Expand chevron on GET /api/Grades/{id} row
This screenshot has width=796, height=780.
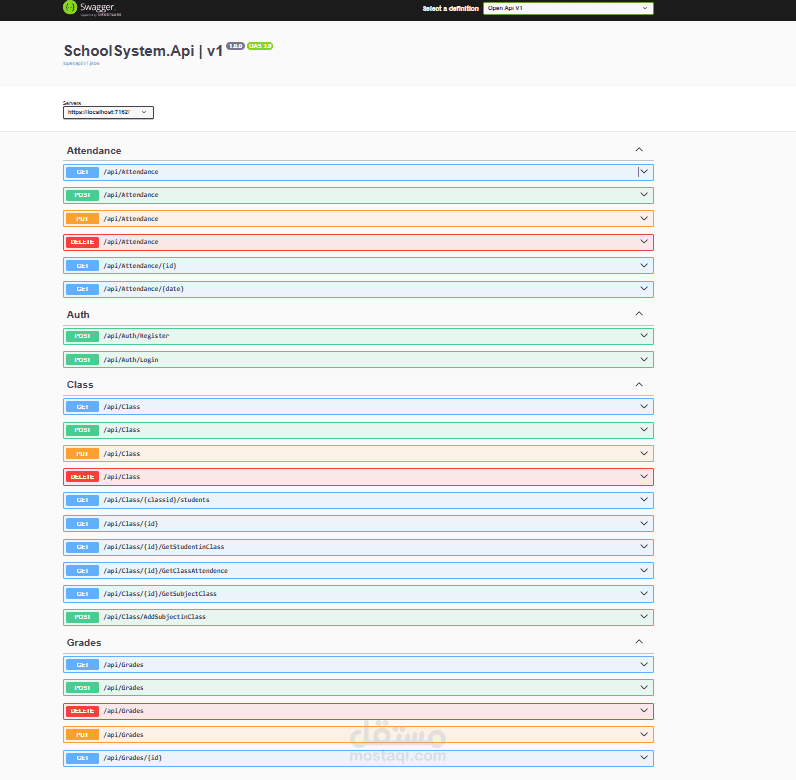coord(644,757)
